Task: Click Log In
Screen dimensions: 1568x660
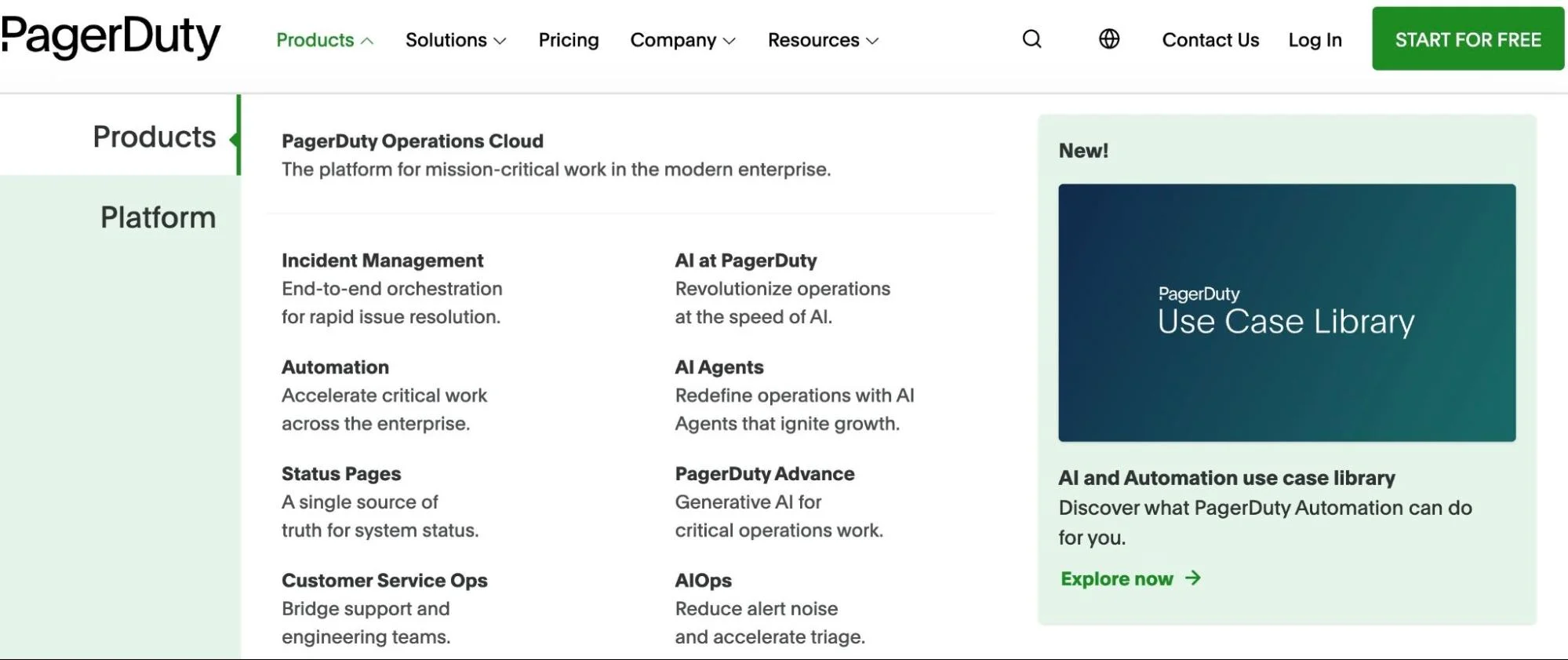Action: pos(1315,40)
